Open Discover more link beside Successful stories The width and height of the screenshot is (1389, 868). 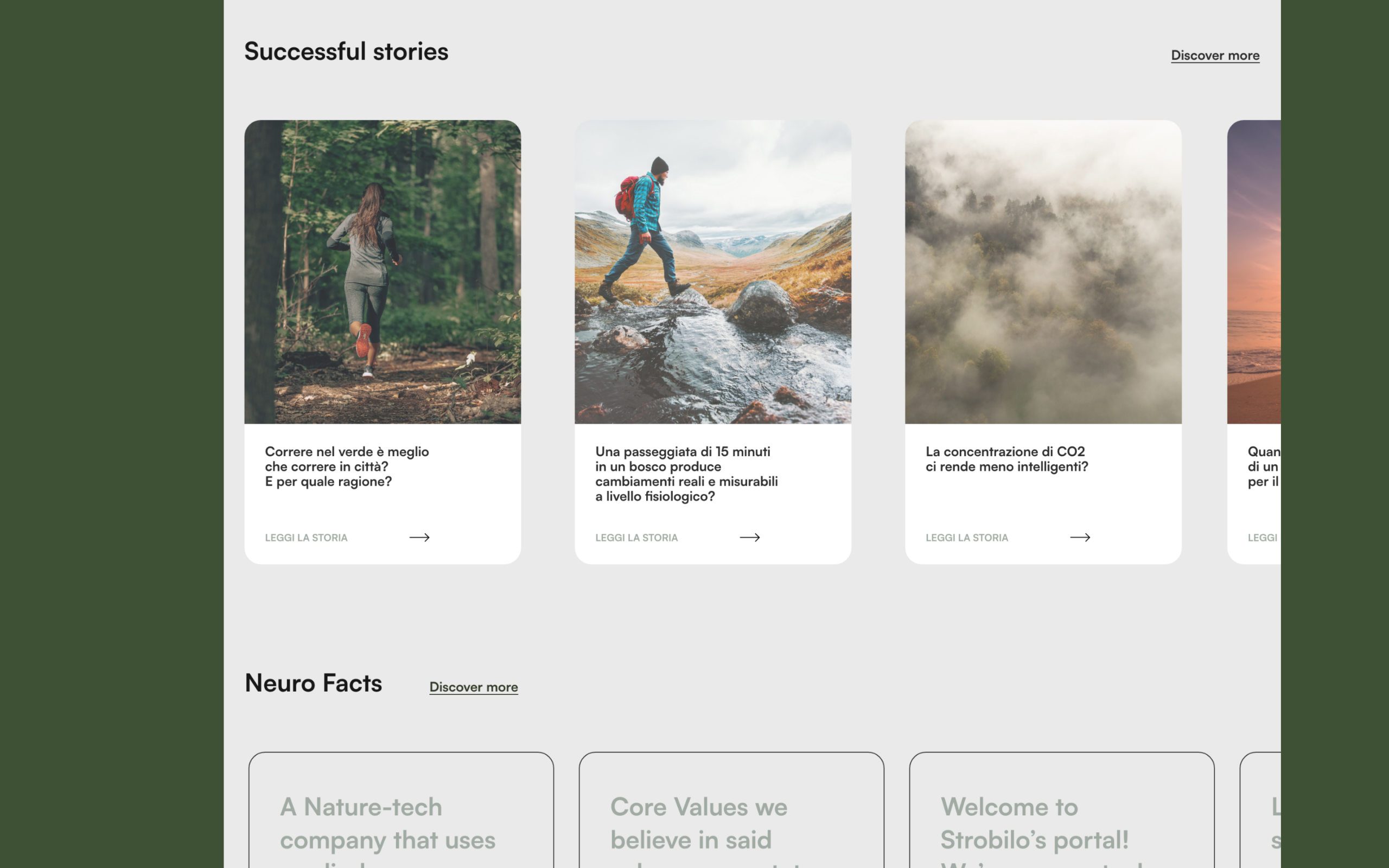coord(1214,56)
